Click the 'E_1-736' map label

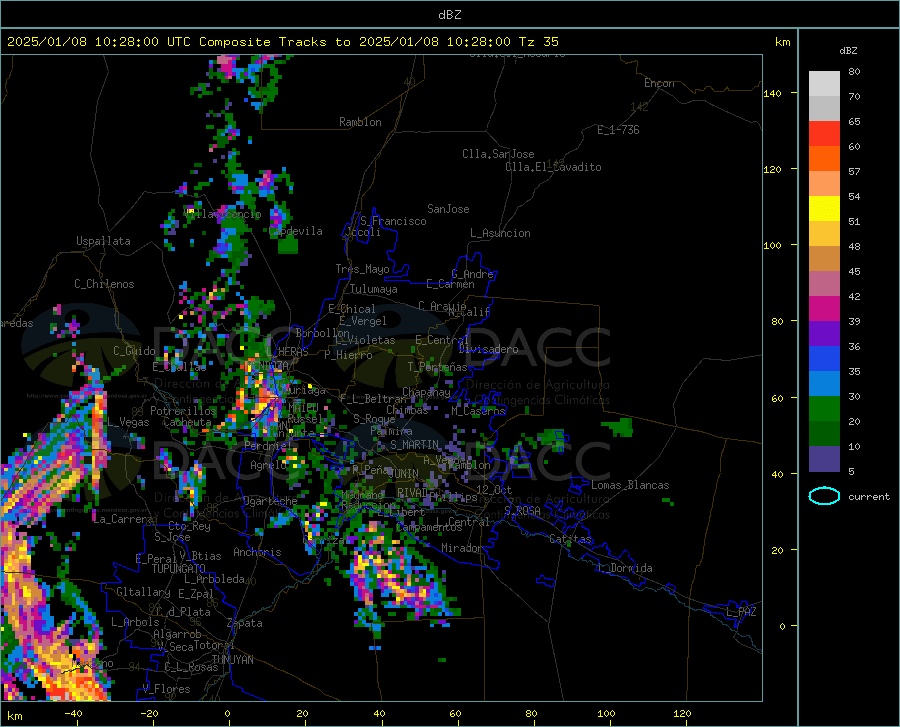[x=618, y=130]
